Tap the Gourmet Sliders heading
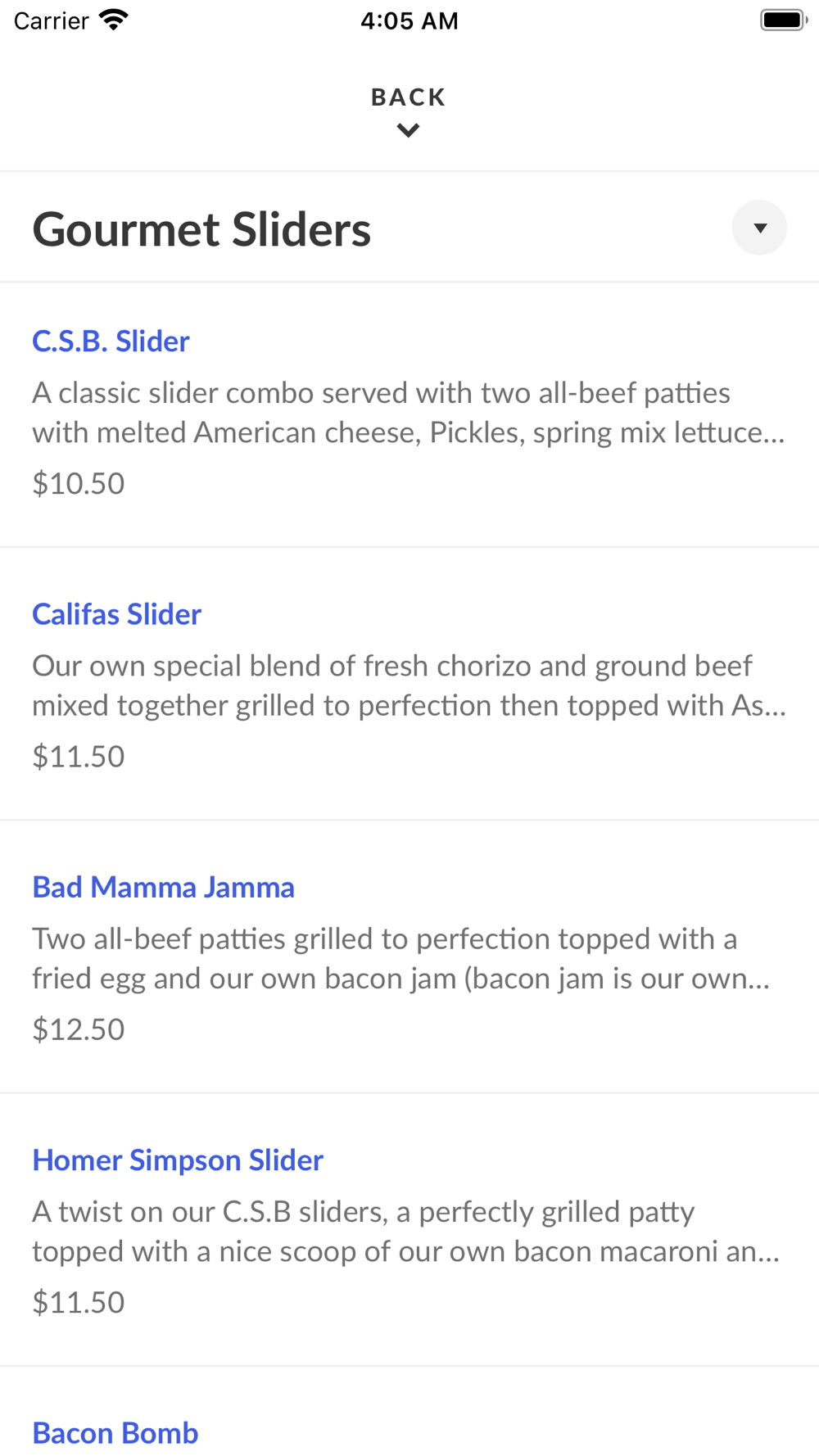This screenshot has width=819, height=1456. coord(201,229)
